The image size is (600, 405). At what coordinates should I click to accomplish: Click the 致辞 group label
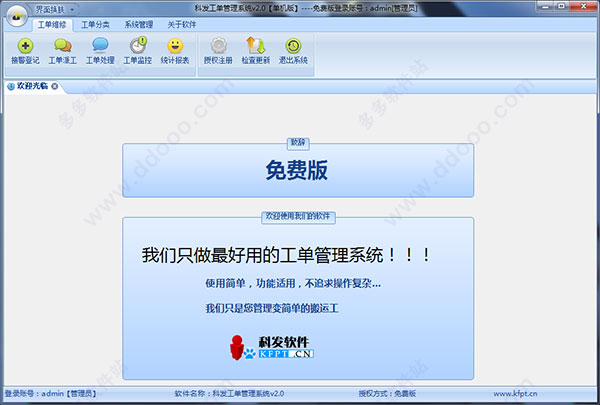coord(298,143)
